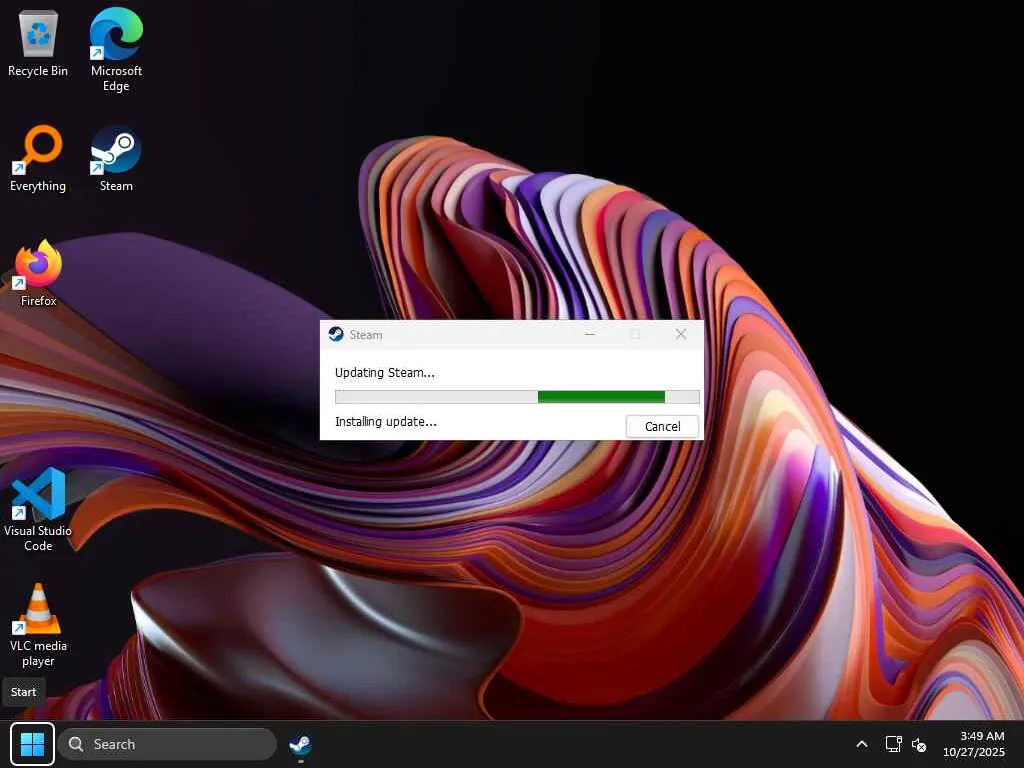The image size is (1024, 768).
Task: Click the Steam icon in the taskbar
Action: pos(300,744)
